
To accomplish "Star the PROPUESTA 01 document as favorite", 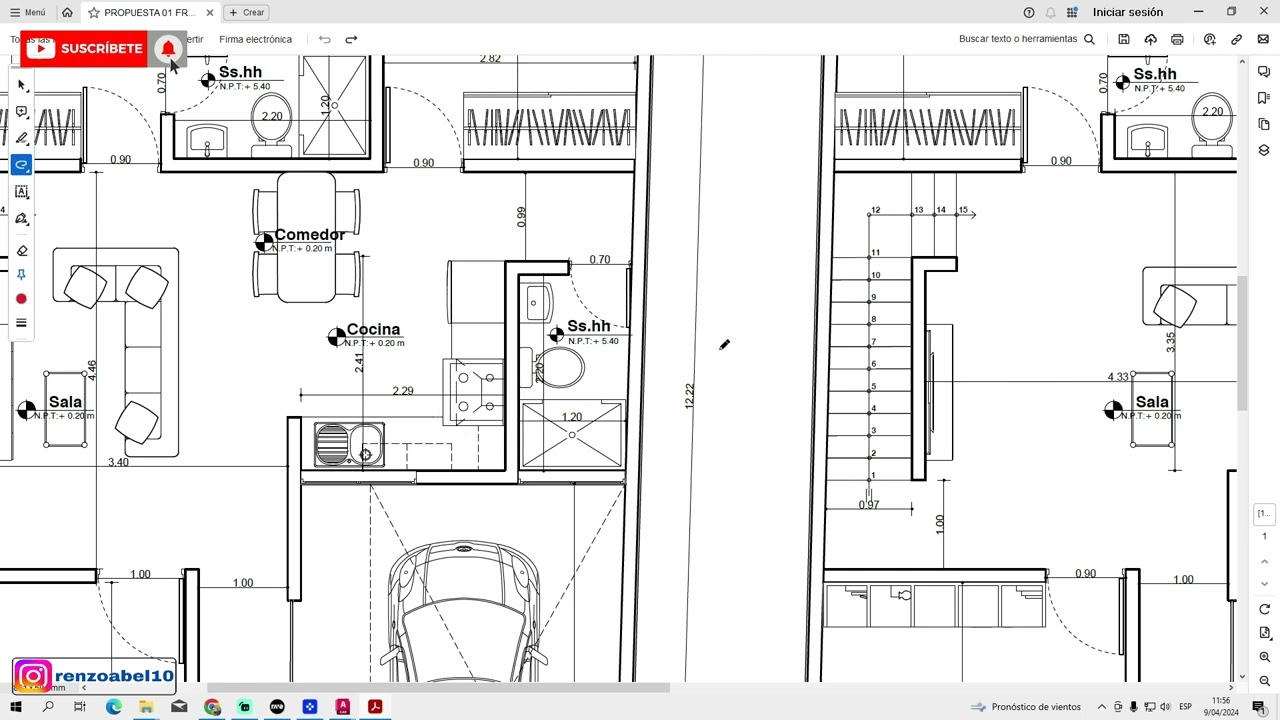I will (94, 12).
